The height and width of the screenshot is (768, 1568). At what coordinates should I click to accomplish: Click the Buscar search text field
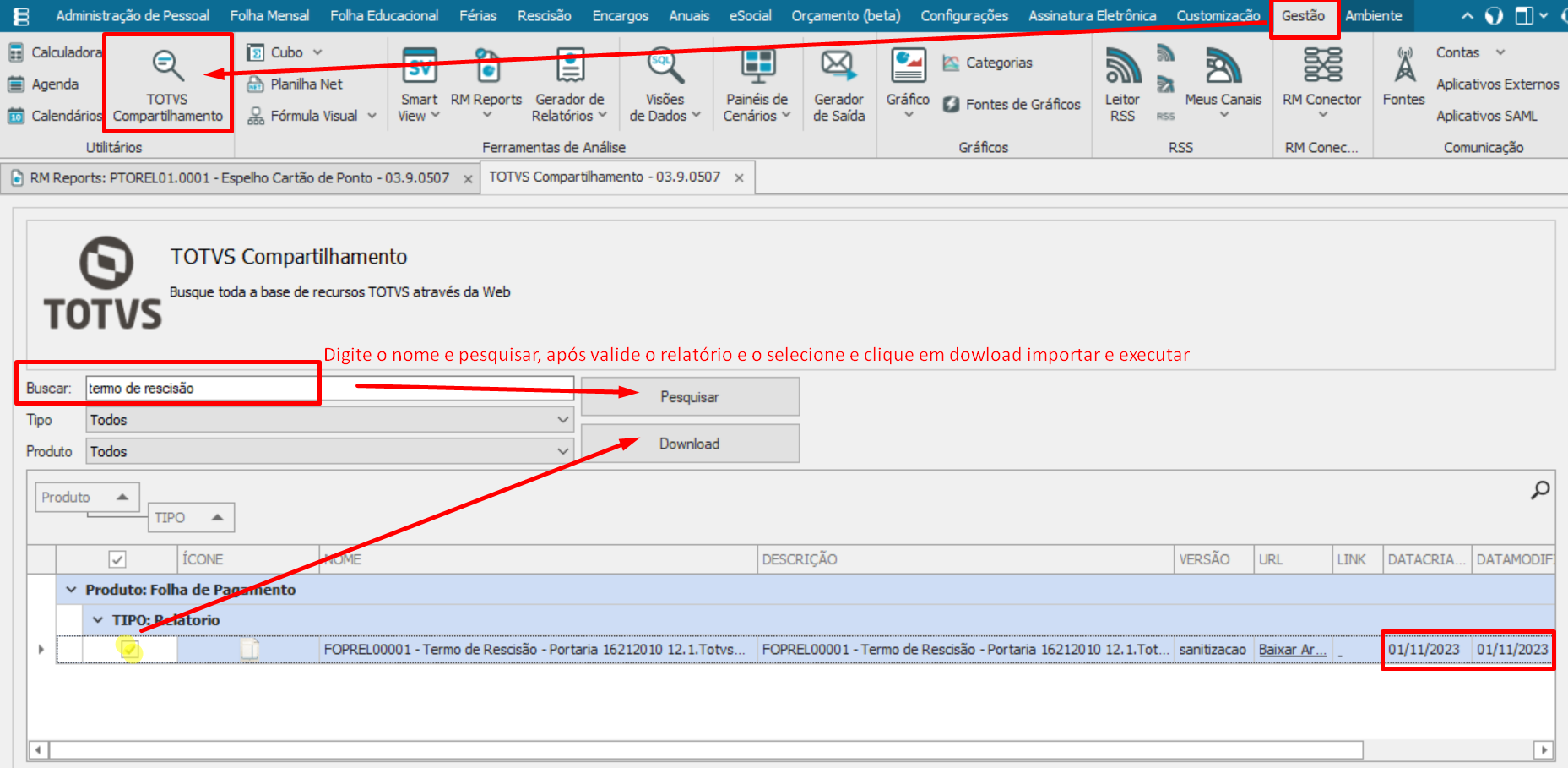pos(330,388)
